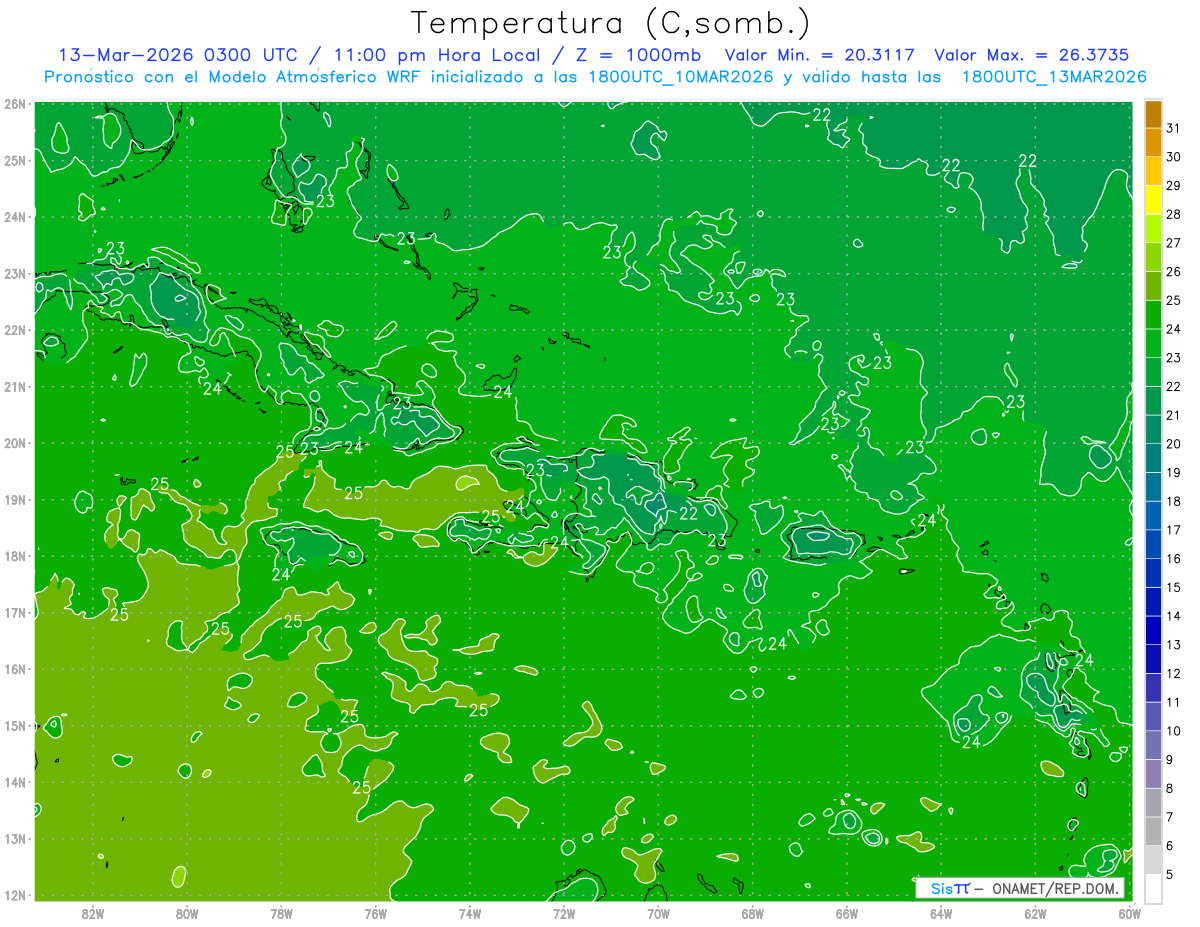This screenshot has width=1200, height=927.
Task: Click the "SisTT - ONAMET/REP.DOM." credit label
Action: [1020, 888]
